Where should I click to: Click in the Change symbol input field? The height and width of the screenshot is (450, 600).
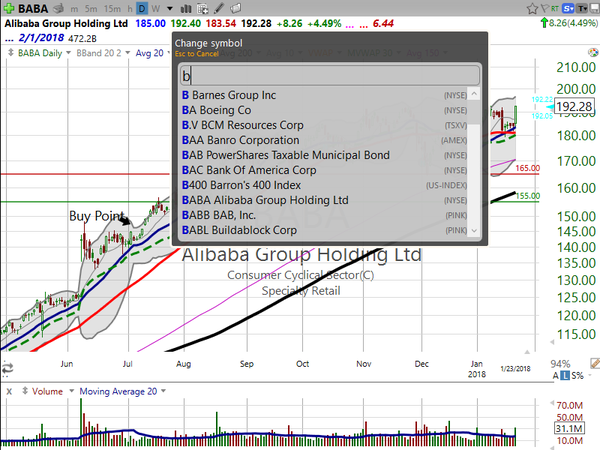[x=330, y=75]
